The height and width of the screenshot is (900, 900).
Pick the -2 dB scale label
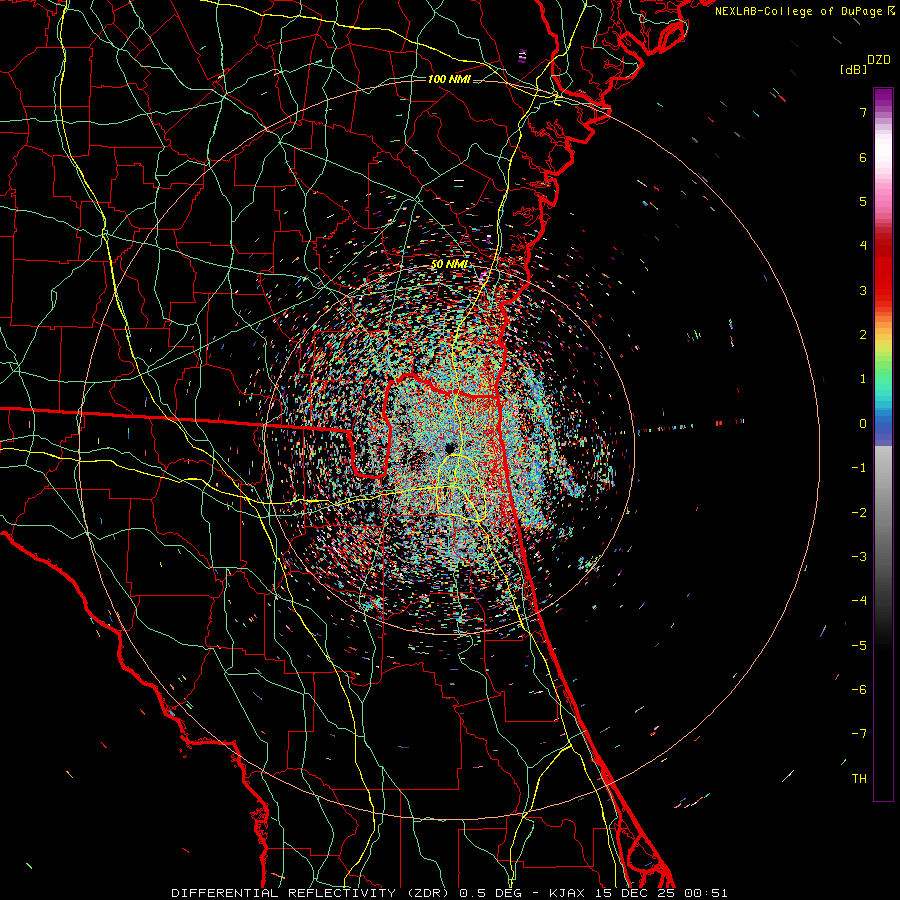[x=859, y=513]
